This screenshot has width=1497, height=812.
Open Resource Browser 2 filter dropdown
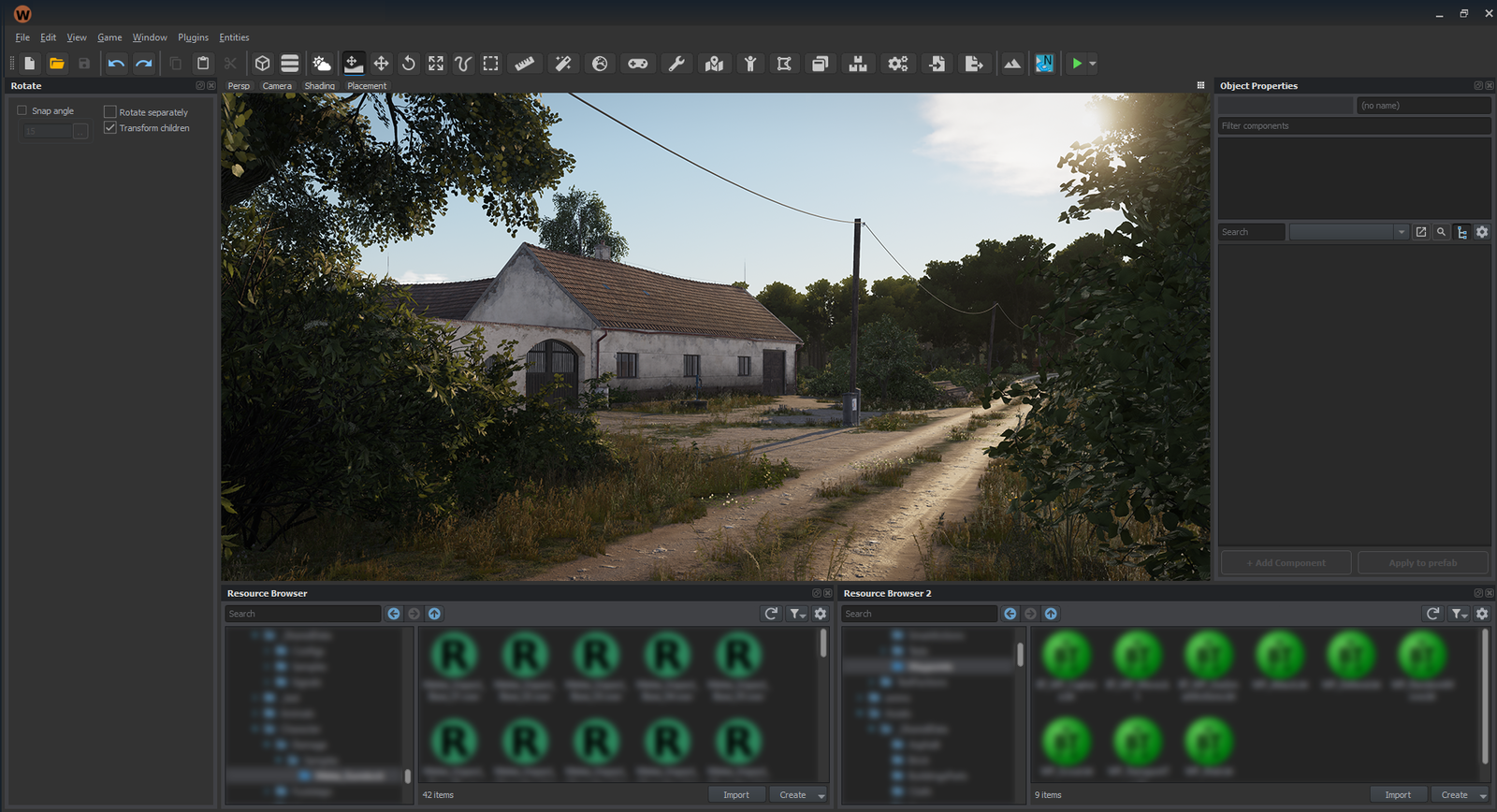[1459, 614]
